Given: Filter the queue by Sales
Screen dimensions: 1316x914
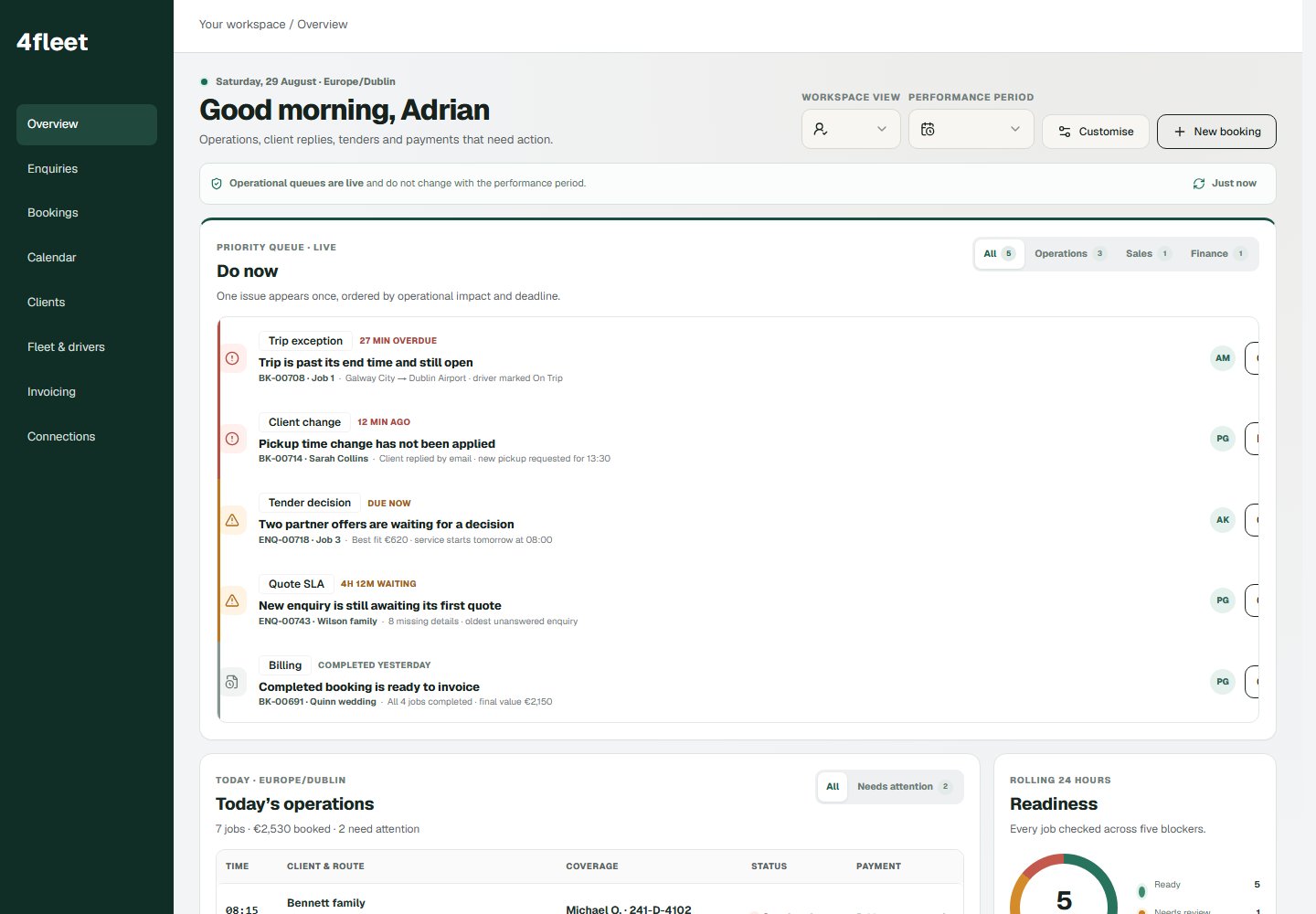Looking at the screenshot, I should click(x=1148, y=254).
